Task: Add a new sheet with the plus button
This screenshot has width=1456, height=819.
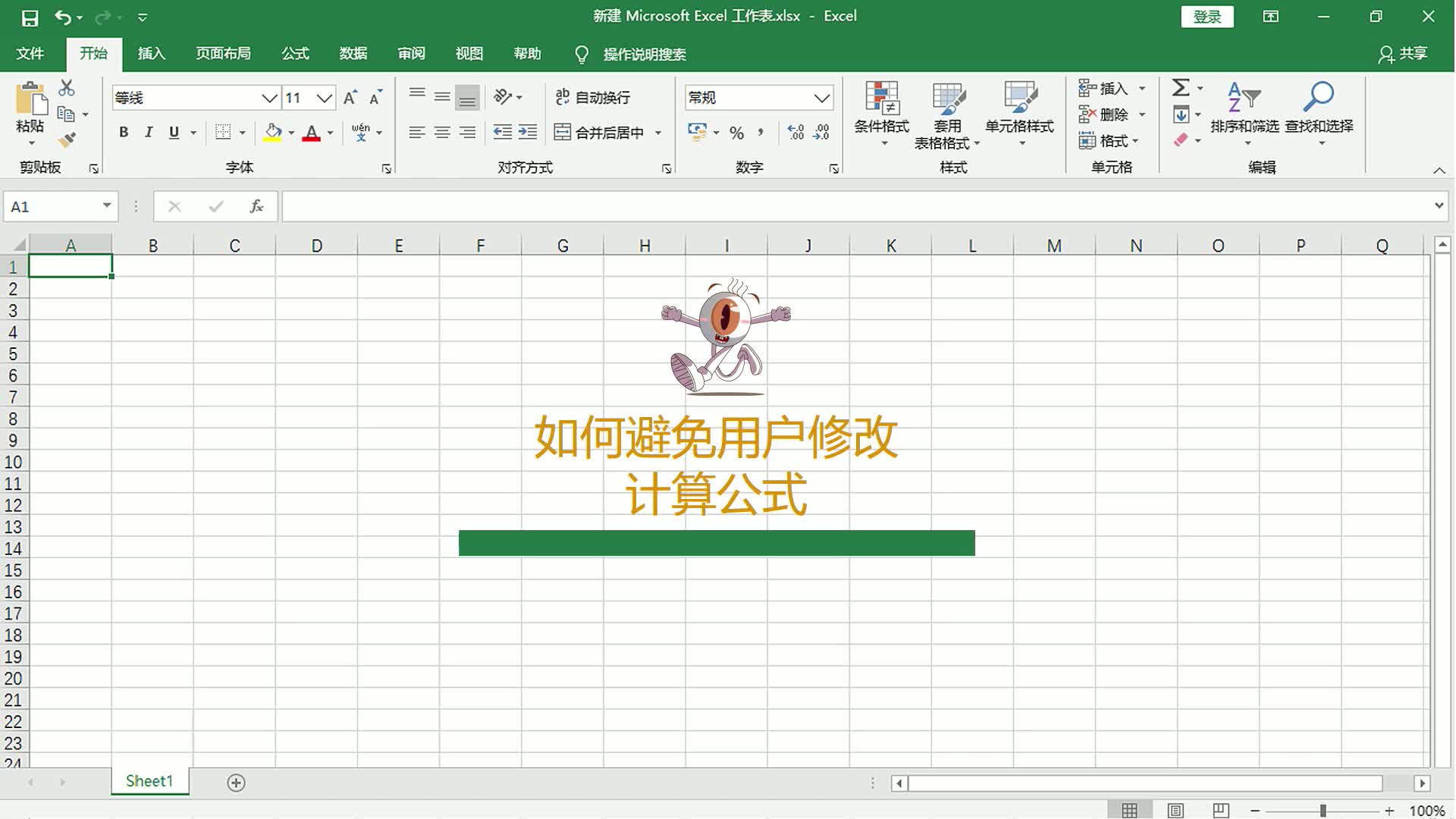Action: click(236, 782)
